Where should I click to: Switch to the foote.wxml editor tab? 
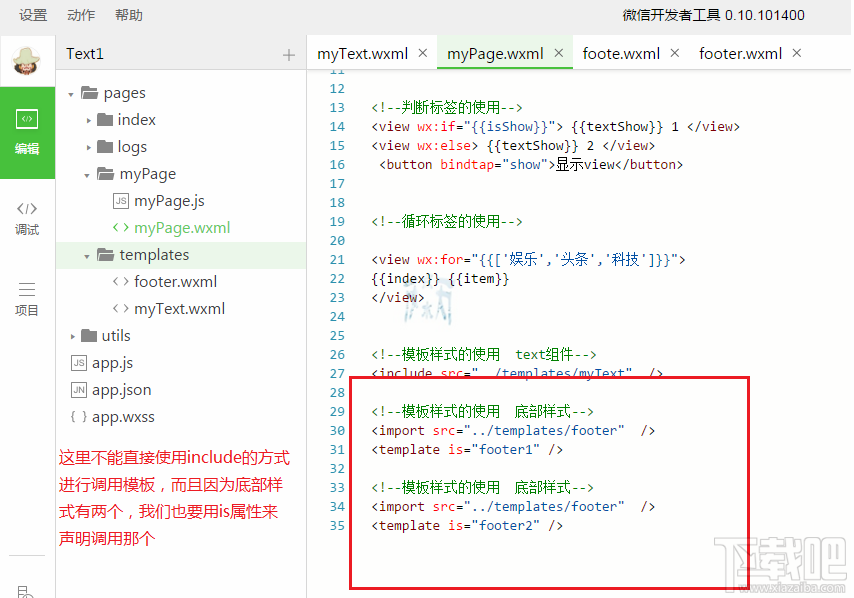(x=621, y=53)
